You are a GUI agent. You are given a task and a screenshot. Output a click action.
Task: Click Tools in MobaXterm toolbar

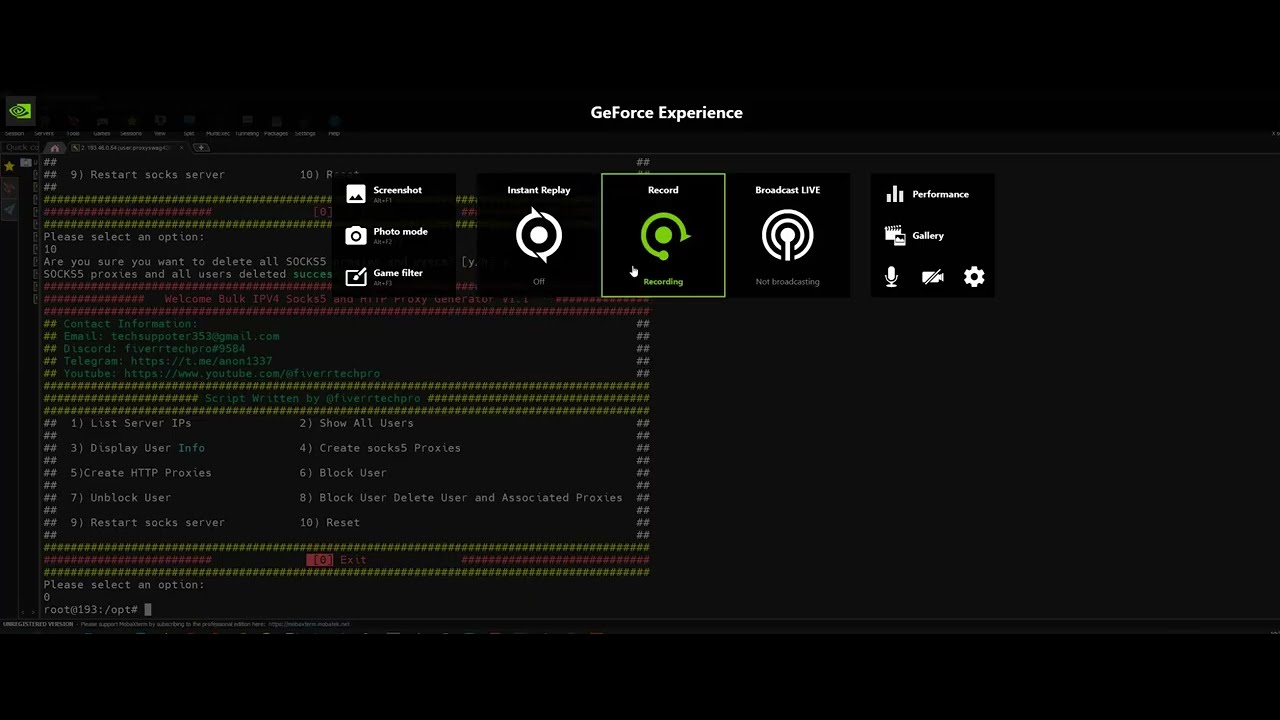click(x=73, y=129)
